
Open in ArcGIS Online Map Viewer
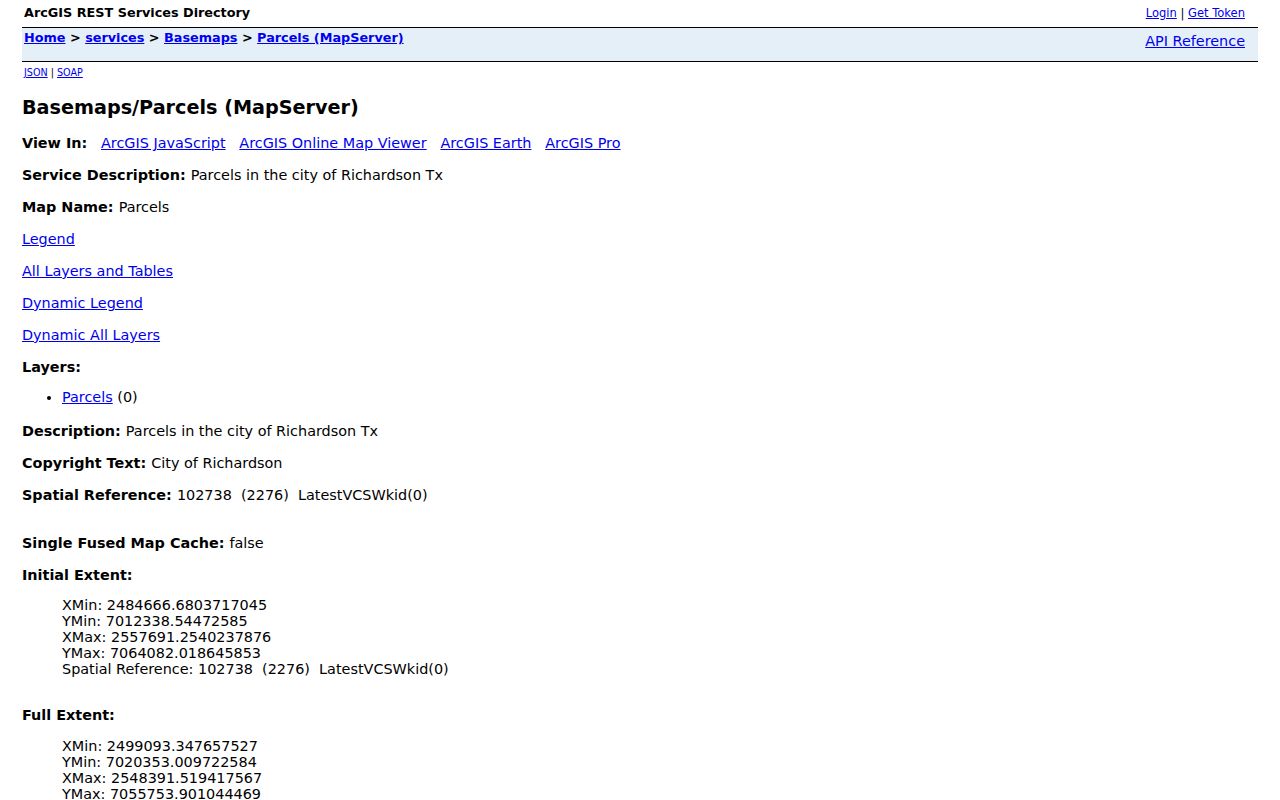[x=333, y=143]
